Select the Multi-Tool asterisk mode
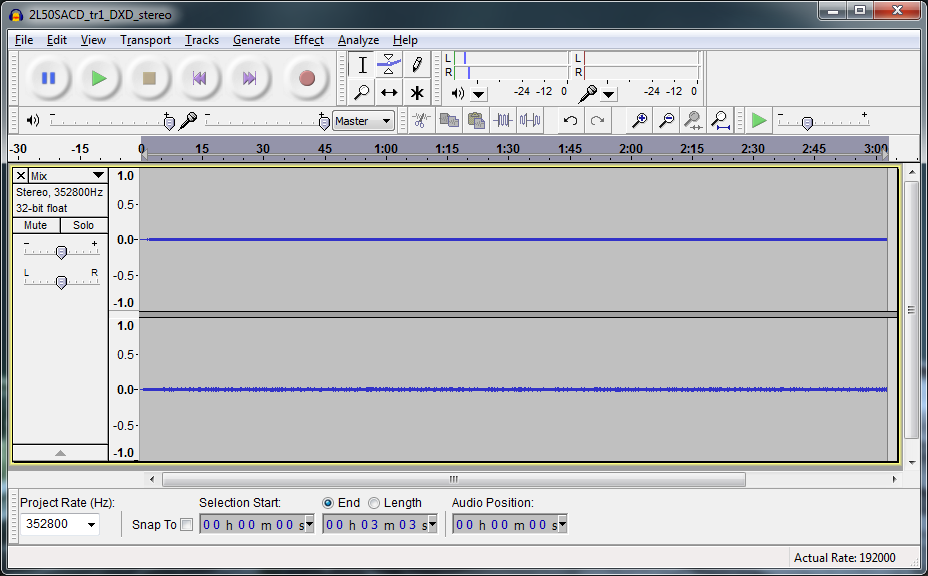The image size is (928, 576). pos(417,92)
